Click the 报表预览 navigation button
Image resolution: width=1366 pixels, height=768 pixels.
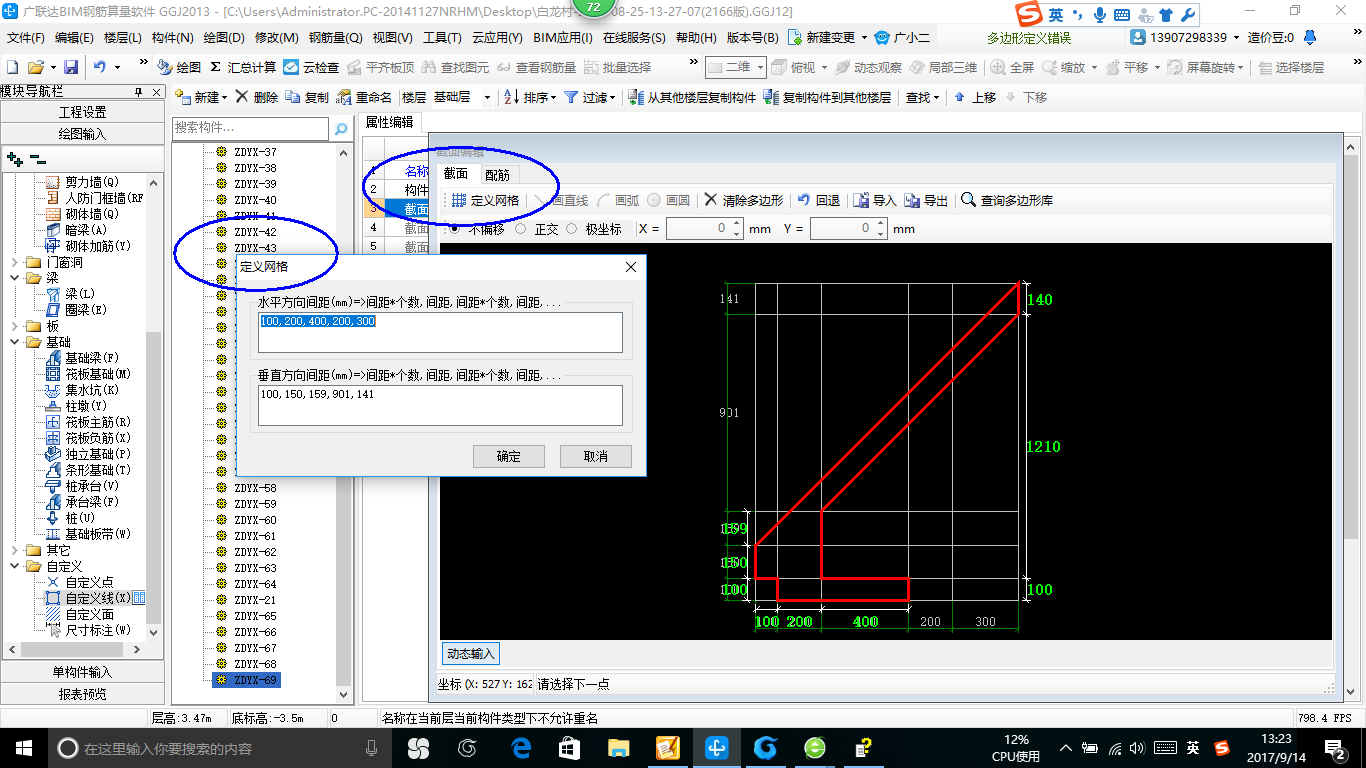coord(82,694)
